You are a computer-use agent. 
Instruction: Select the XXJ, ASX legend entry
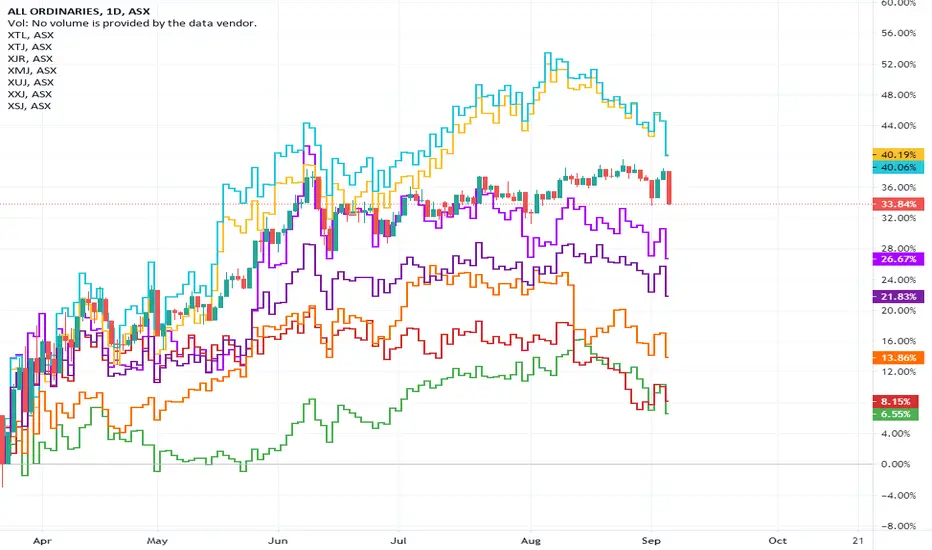pyautogui.click(x=30, y=95)
